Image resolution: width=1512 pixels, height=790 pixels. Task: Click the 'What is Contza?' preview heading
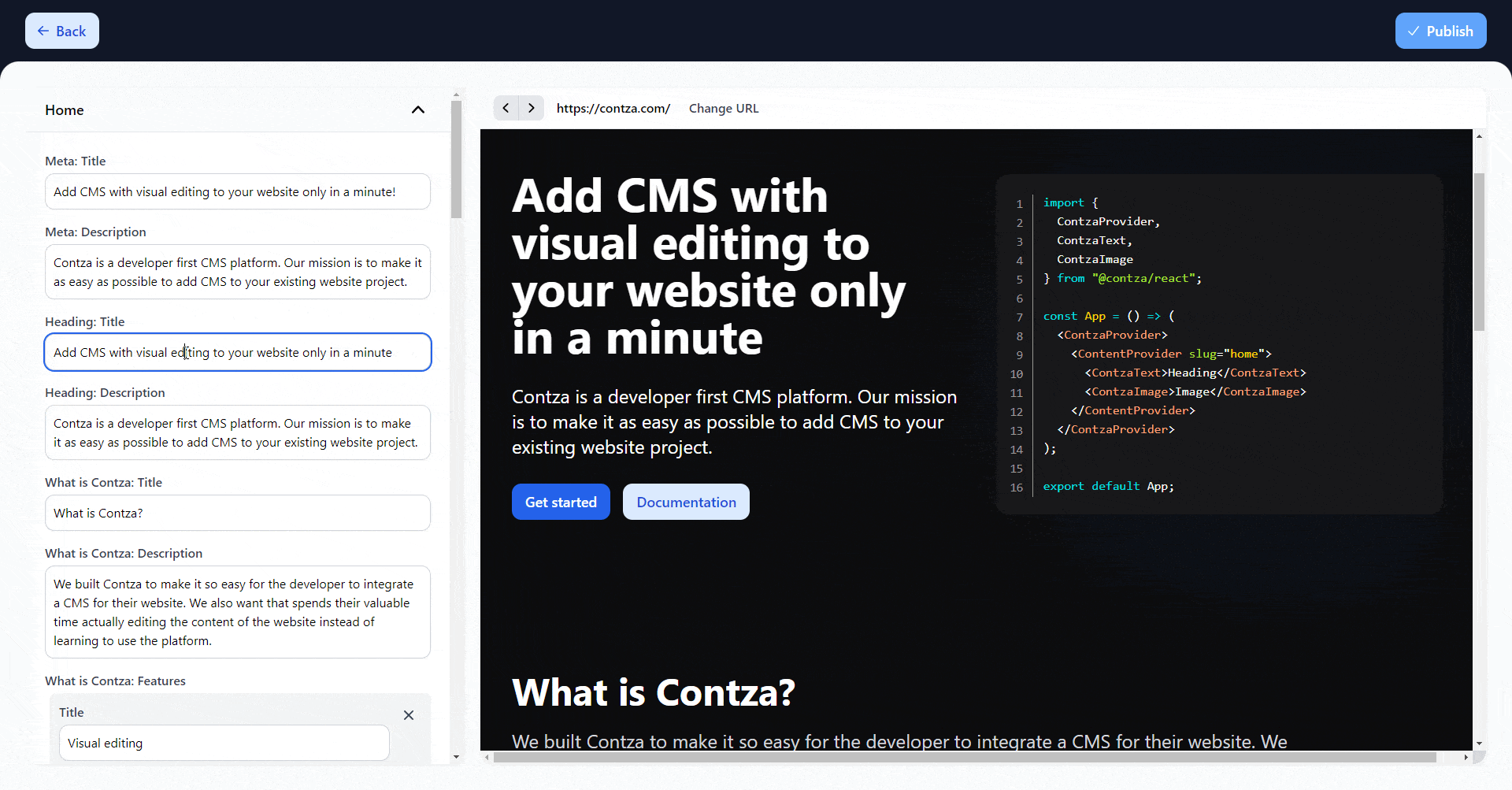click(654, 692)
